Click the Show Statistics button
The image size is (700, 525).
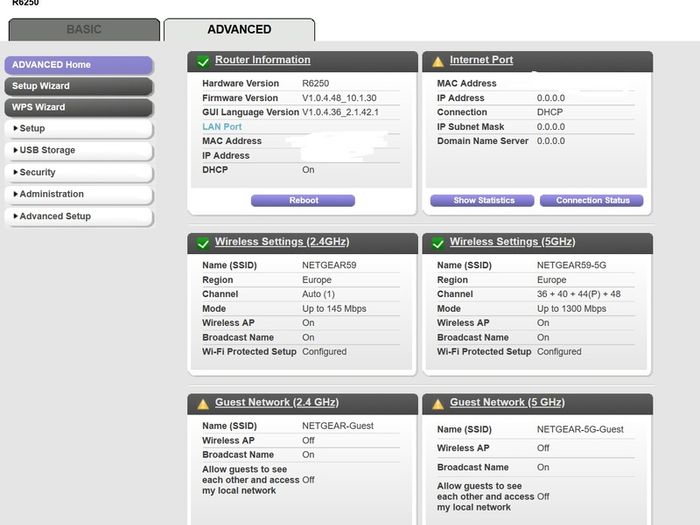(x=482, y=200)
